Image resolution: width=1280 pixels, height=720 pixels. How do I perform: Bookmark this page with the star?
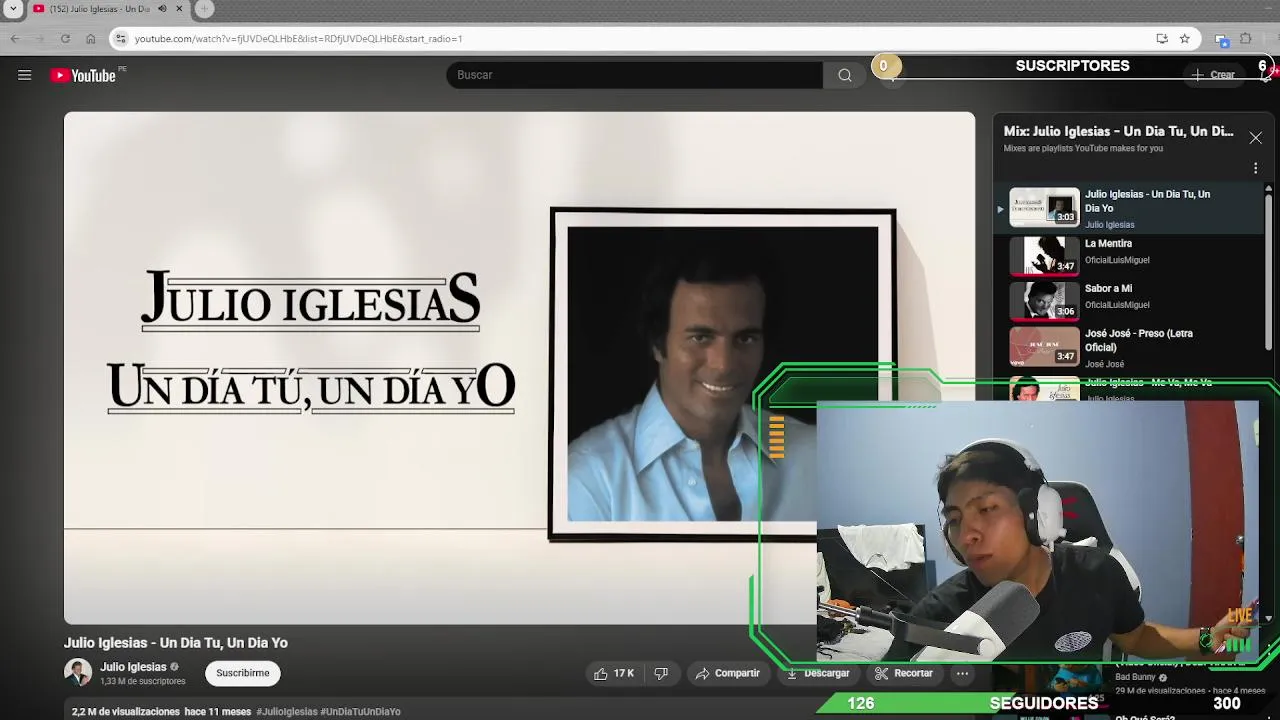(1185, 38)
